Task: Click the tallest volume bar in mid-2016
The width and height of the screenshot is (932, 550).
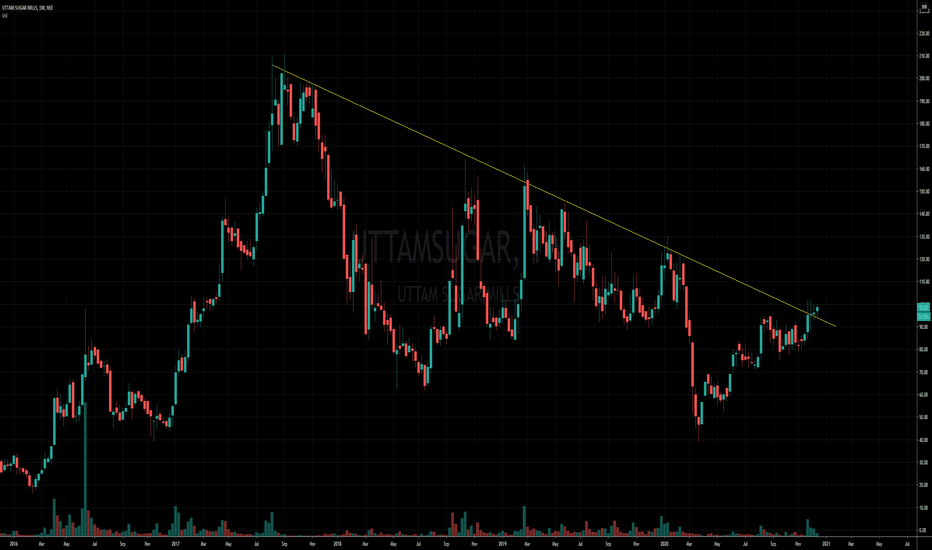Action: (85, 469)
